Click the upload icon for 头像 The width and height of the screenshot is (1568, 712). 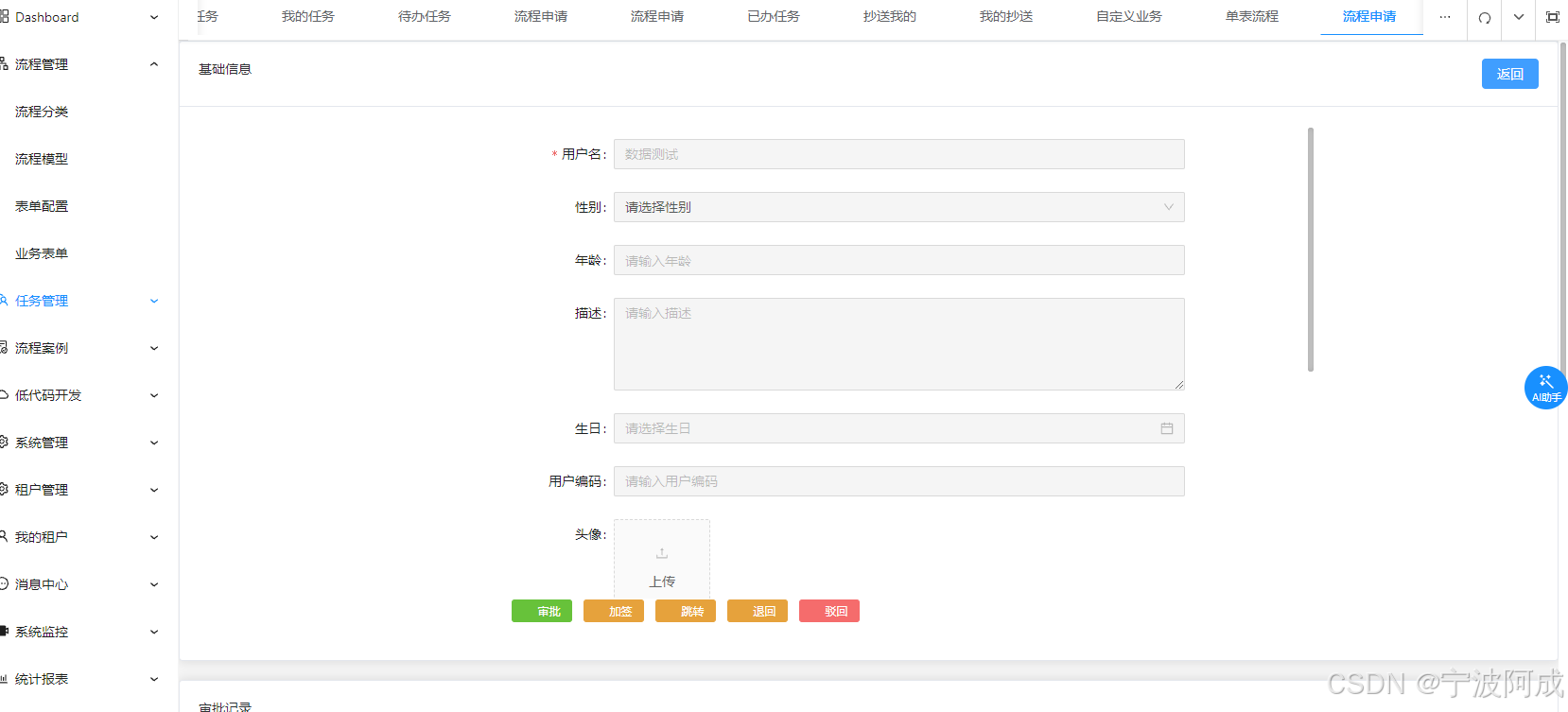point(662,553)
